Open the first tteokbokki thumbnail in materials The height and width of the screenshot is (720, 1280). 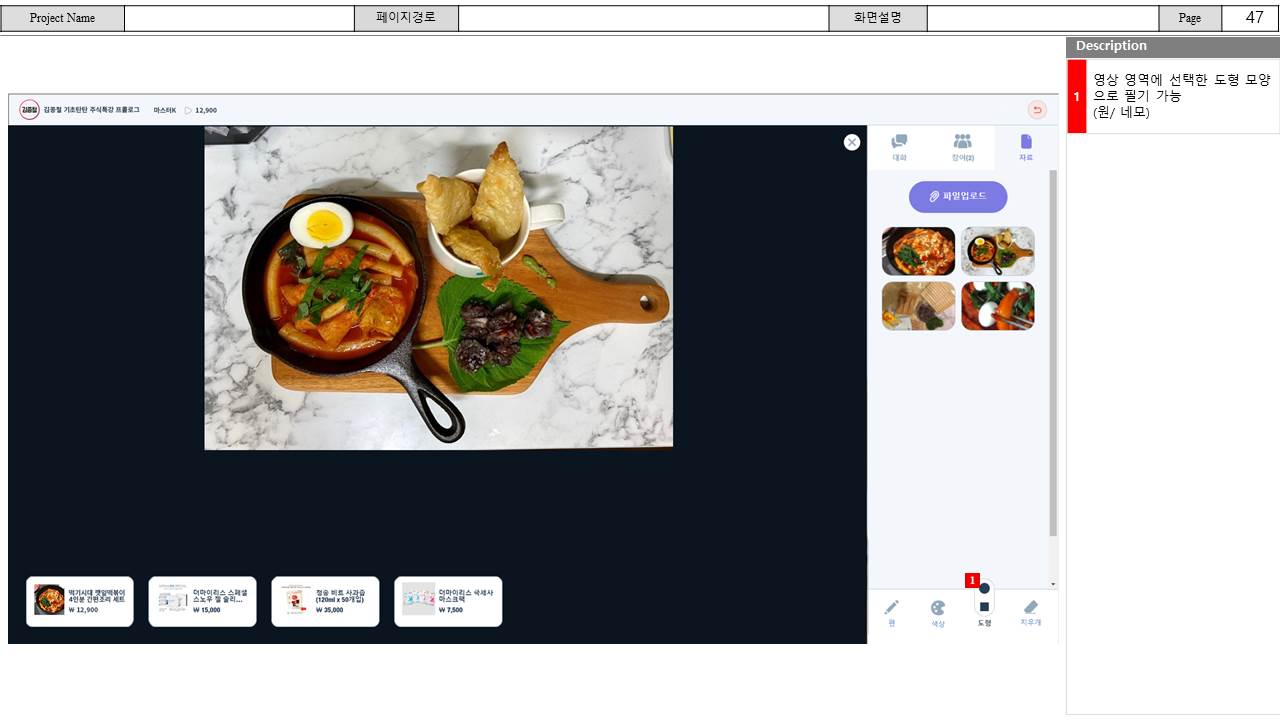(918, 251)
